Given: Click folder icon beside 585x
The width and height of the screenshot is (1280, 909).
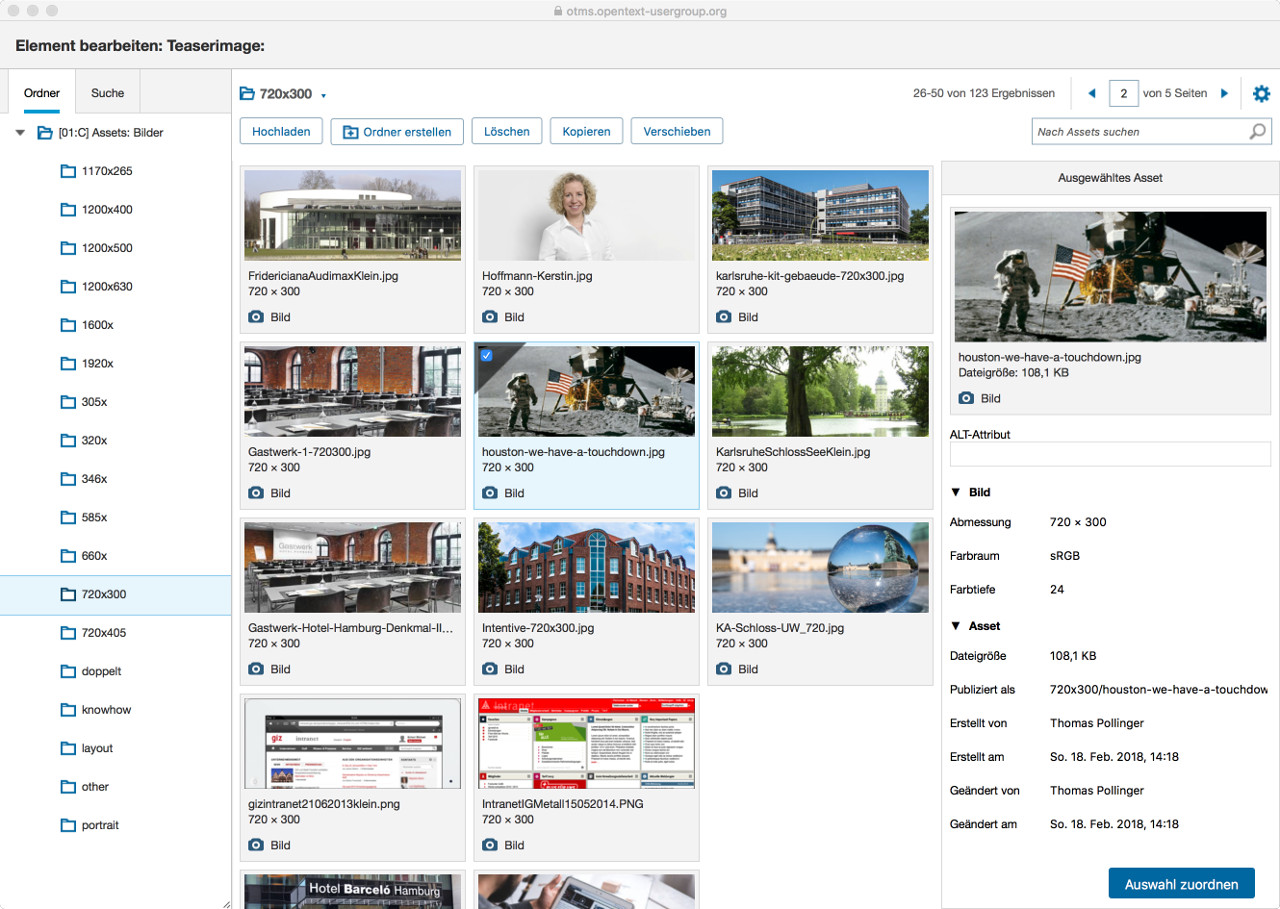Looking at the screenshot, I should pos(68,517).
